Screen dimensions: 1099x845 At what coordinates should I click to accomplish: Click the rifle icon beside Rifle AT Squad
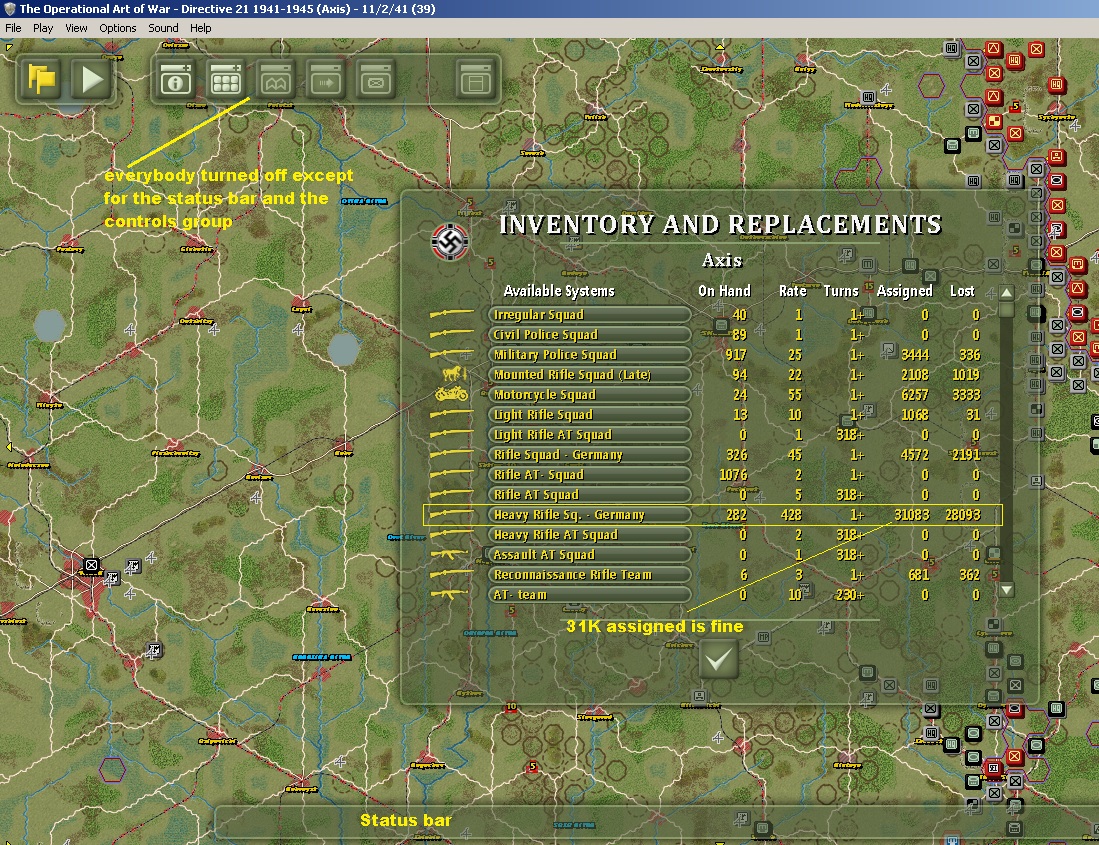tap(452, 494)
